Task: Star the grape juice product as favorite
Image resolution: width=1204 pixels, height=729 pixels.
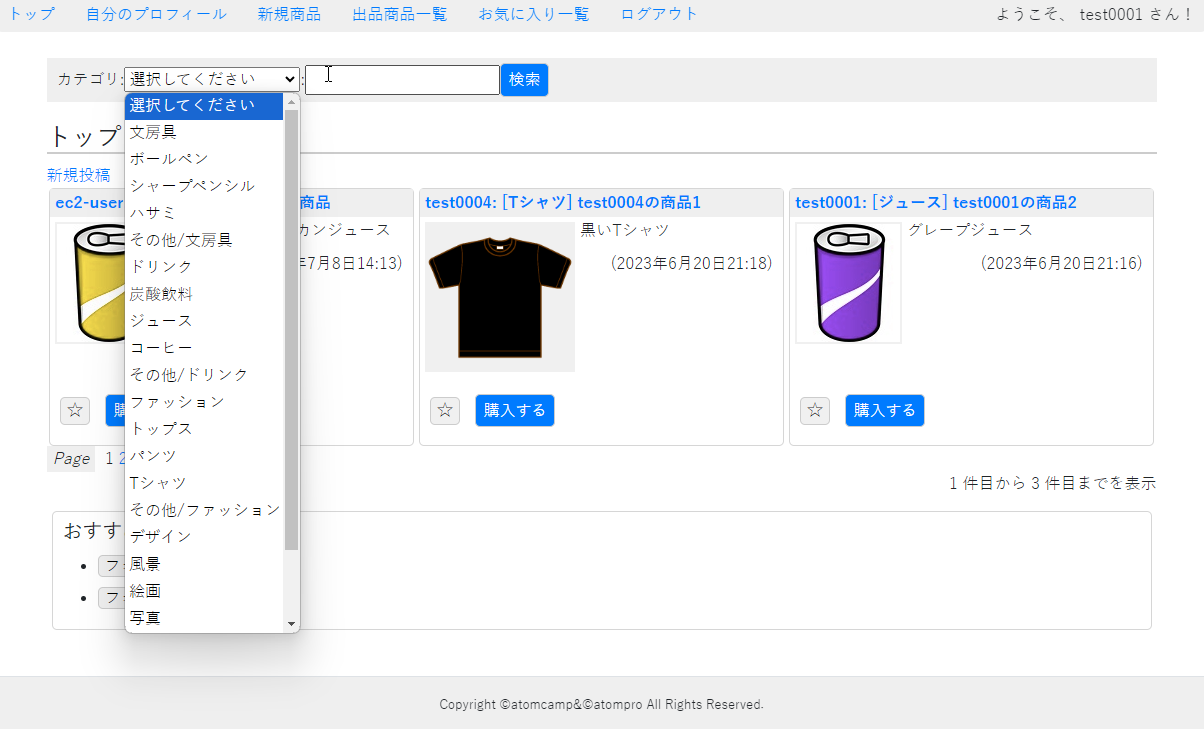Action: coord(815,410)
